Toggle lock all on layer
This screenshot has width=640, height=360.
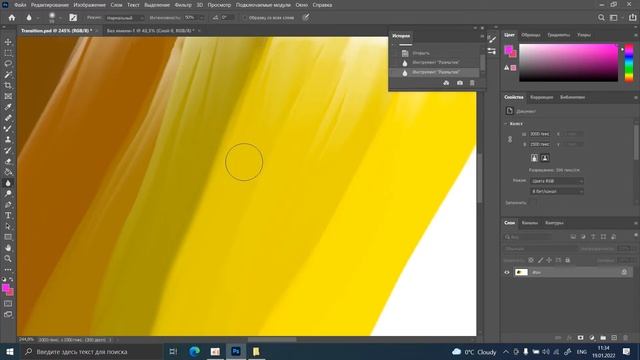point(567,260)
